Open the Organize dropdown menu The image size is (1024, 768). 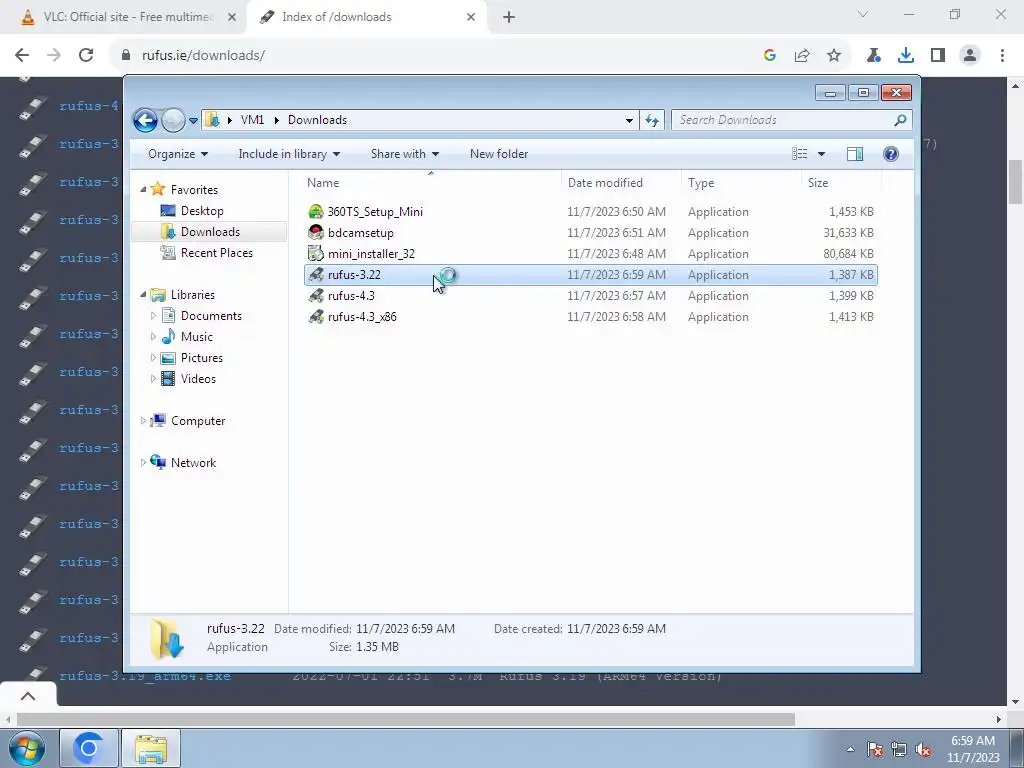pyautogui.click(x=178, y=154)
